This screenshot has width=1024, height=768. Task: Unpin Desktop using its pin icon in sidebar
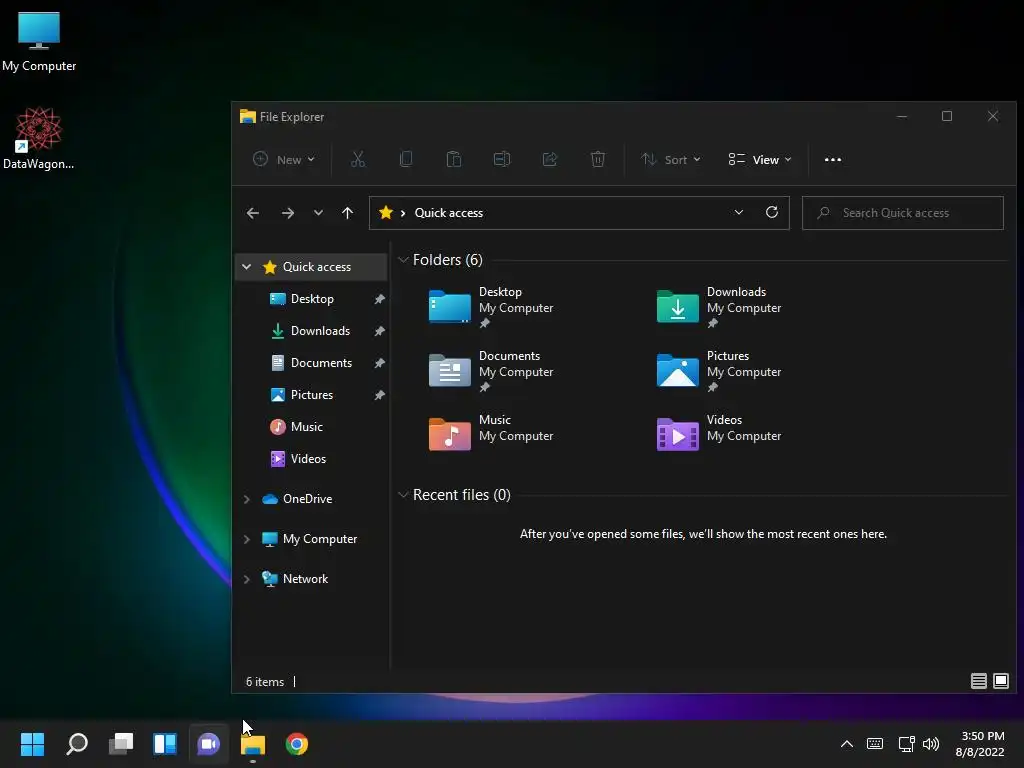pos(379,299)
